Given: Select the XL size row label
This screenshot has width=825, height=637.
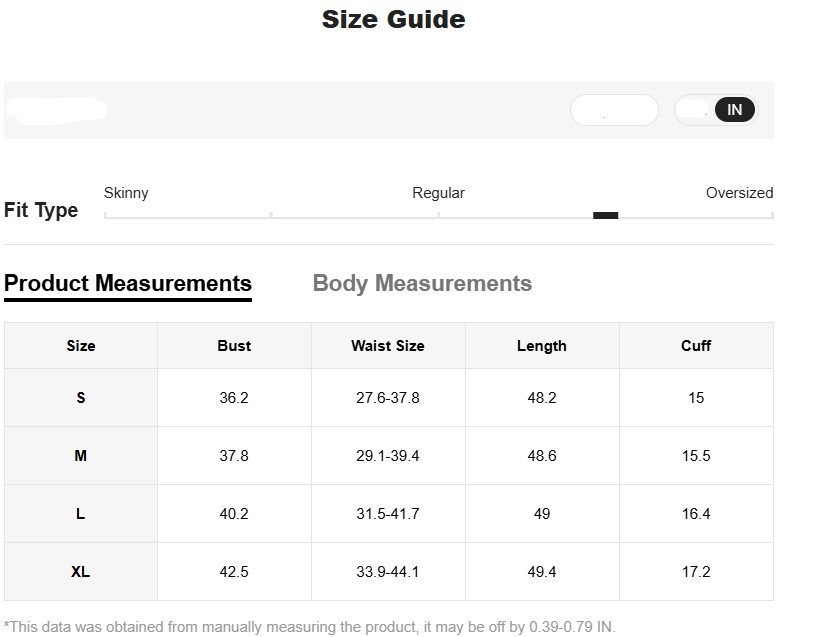Looking at the screenshot, I should [x=81, y=572].
